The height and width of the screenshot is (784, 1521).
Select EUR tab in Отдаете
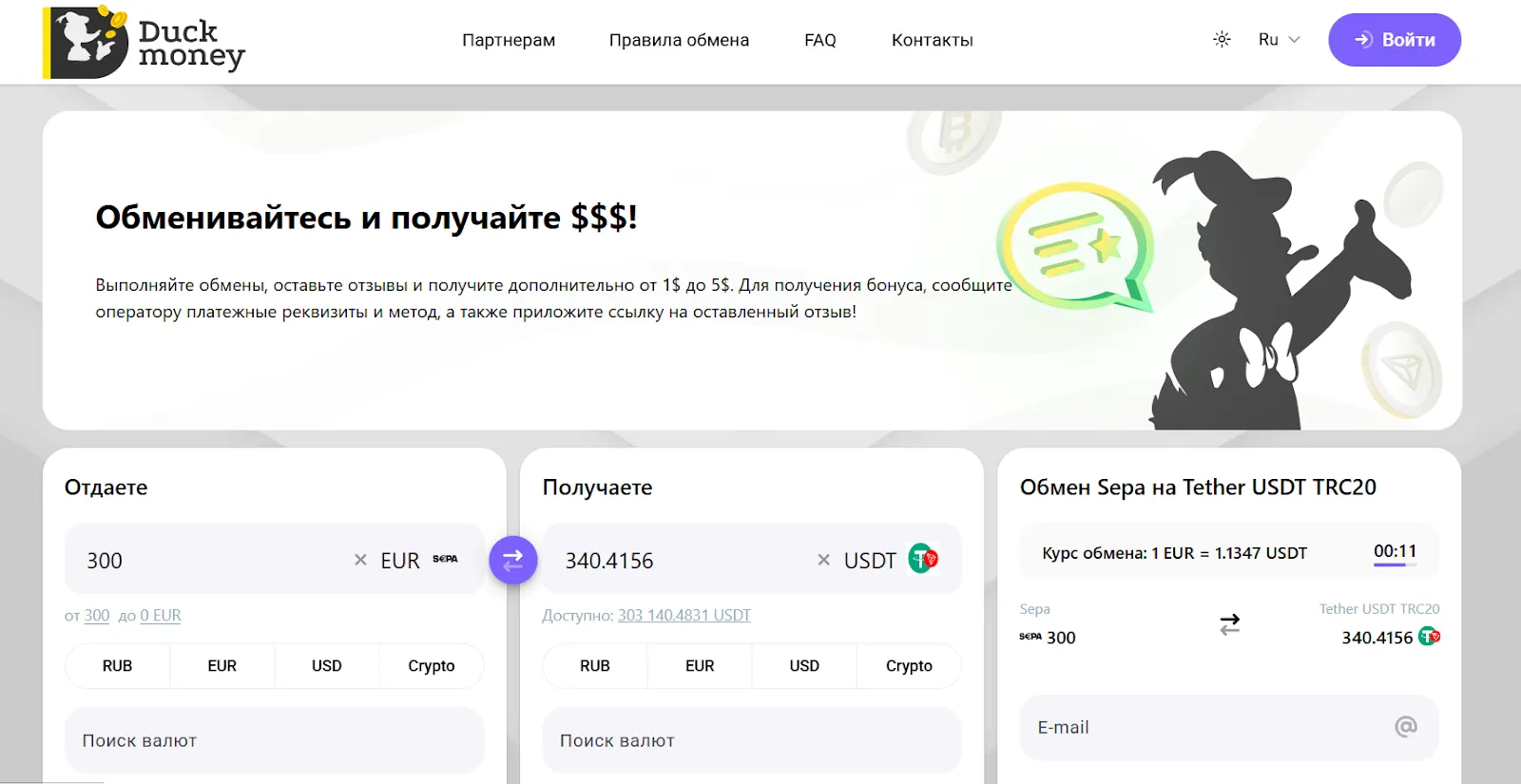click(x=221, y=666)
